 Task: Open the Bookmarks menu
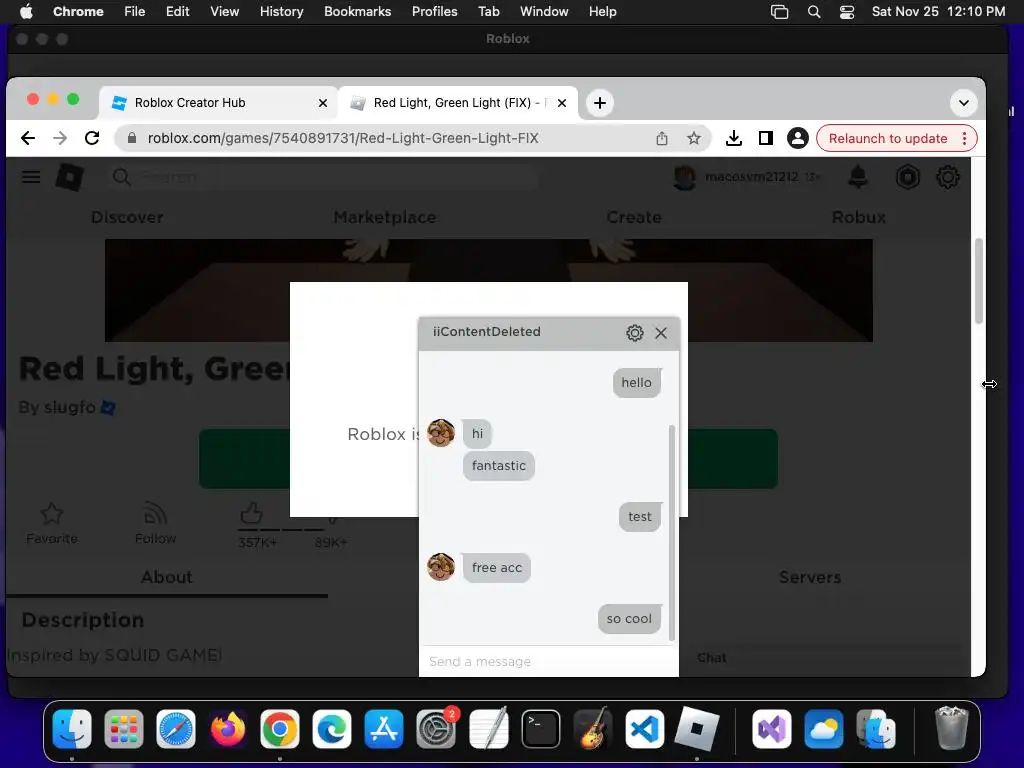point(357,12)
